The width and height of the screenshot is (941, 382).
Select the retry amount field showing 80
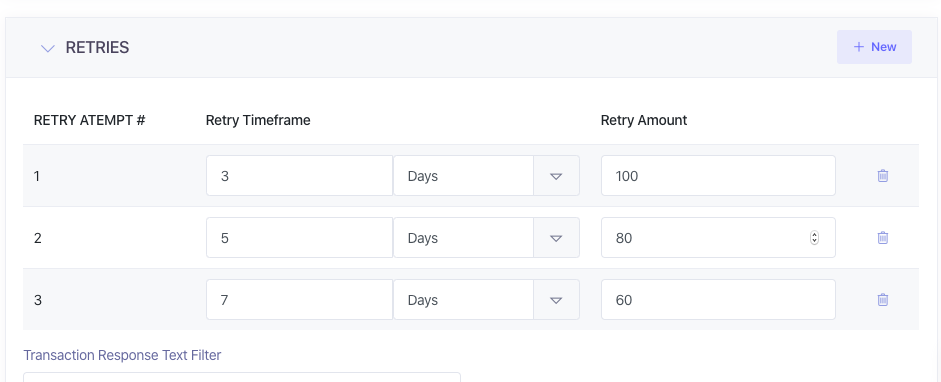pyautogui.click(x=718, y=237)
